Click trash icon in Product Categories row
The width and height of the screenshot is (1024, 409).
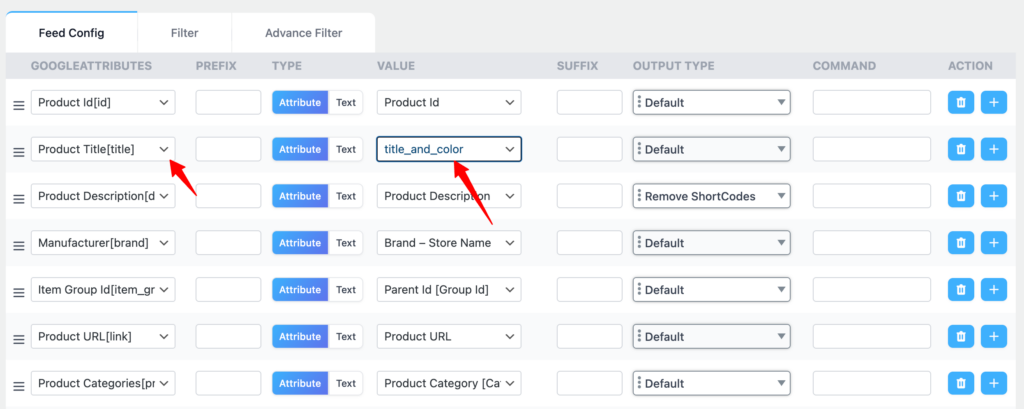click(x=960, y=383)
